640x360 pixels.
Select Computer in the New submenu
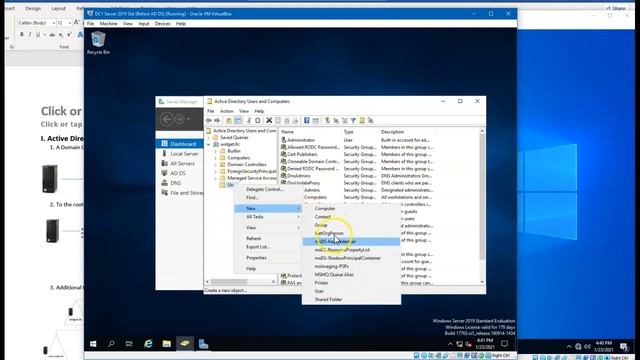(351, 209)
